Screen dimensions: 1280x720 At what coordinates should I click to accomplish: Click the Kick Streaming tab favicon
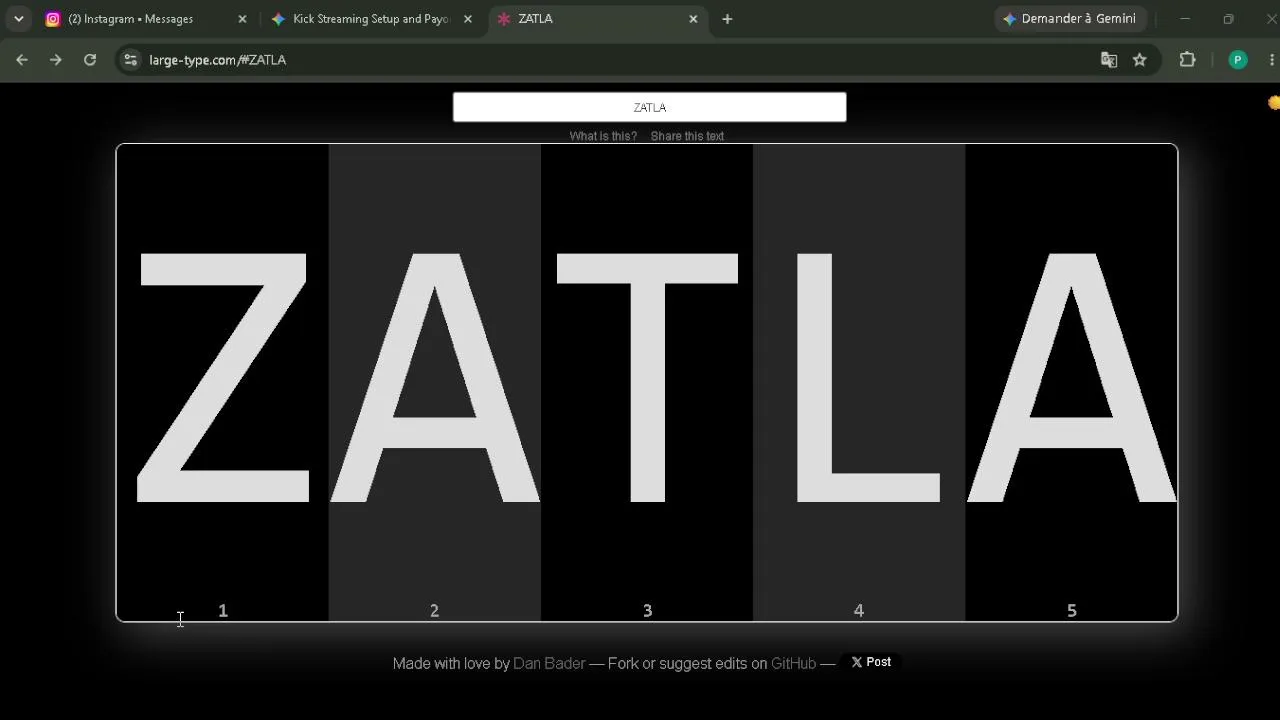(x=278, y=19)
